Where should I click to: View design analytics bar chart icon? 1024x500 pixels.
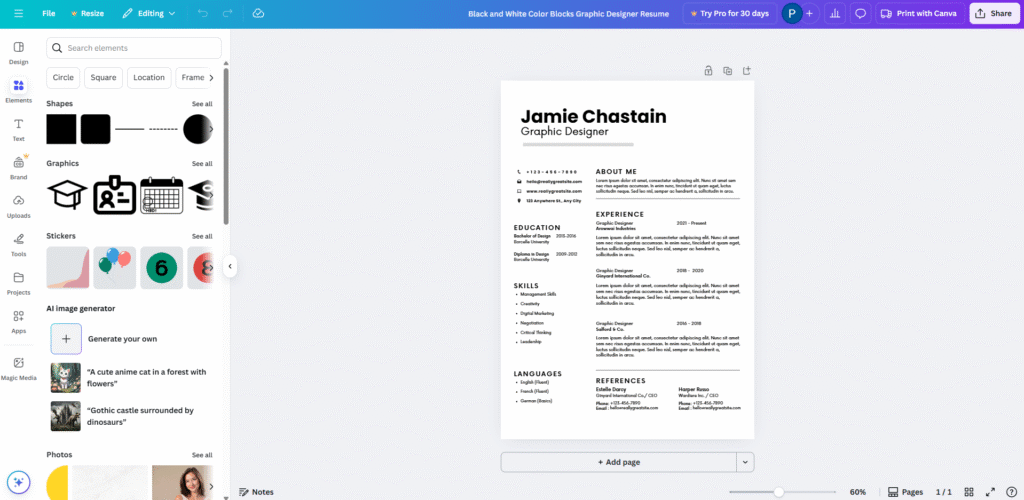(834, 14)
